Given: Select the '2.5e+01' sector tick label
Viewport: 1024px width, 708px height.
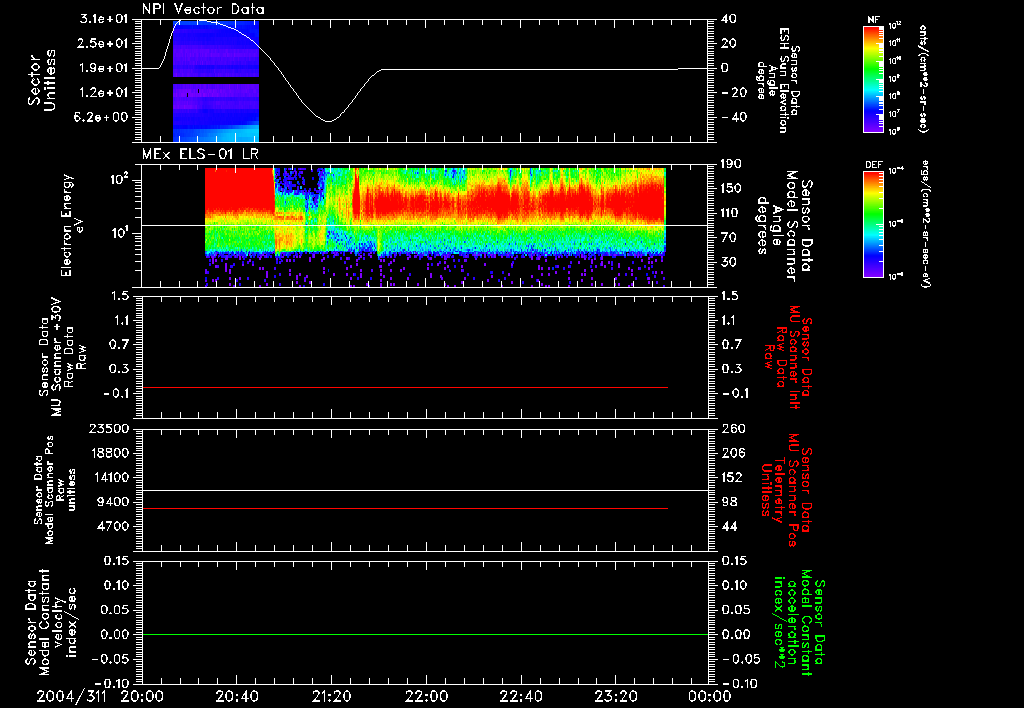Looking at the screenshot, I should point(104,43).
